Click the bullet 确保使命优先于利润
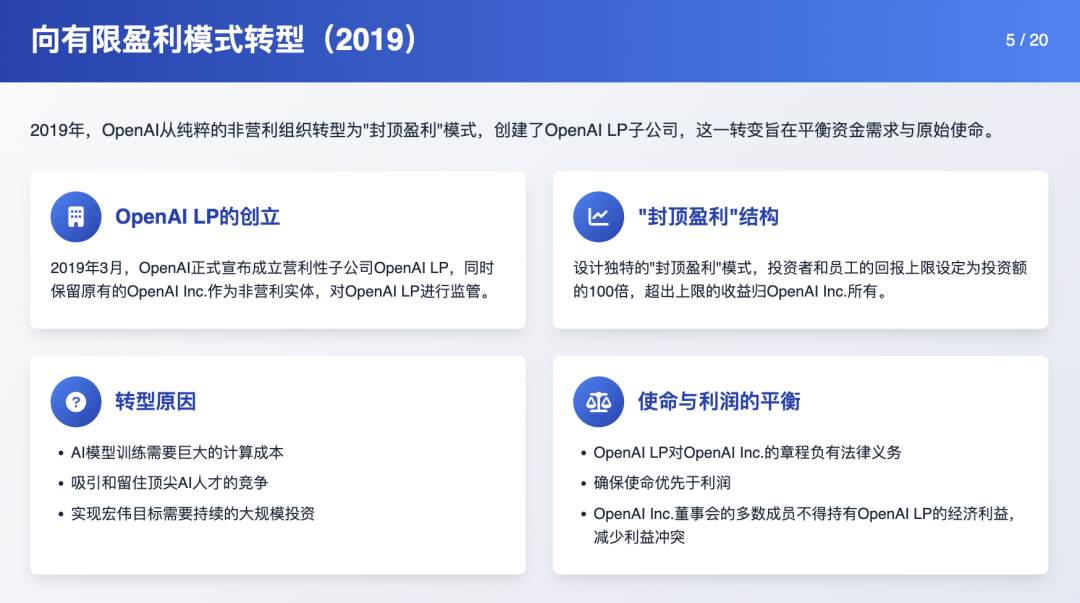The width and height of the screenshot is (1080, 603). tap(662, 483)
